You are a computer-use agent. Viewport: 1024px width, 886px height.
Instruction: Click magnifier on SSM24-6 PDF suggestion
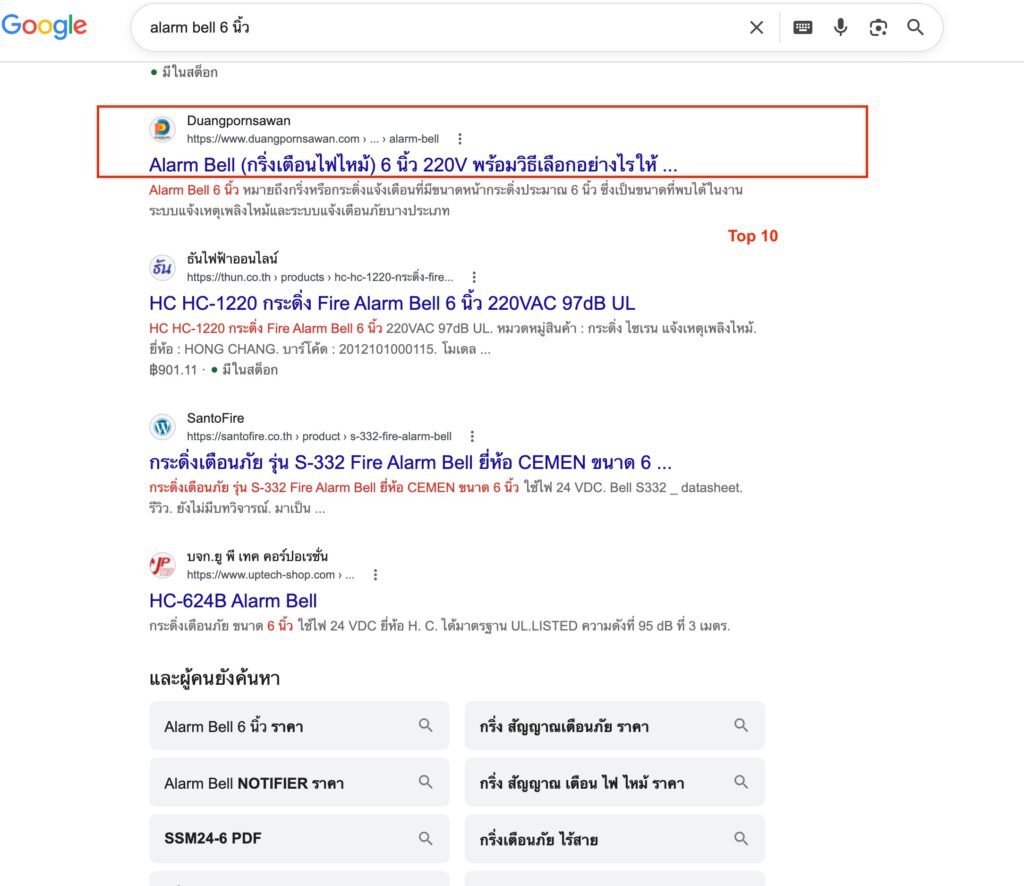[x=426, y=838]
